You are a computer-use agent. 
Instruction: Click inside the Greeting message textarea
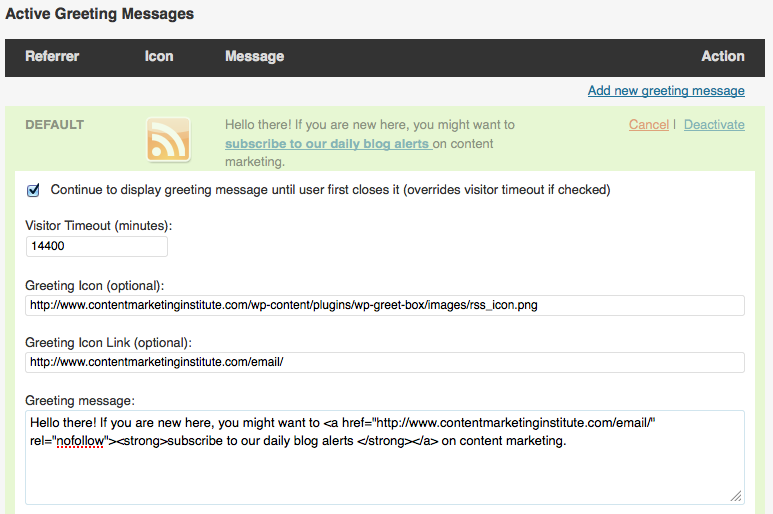(385, 457)
